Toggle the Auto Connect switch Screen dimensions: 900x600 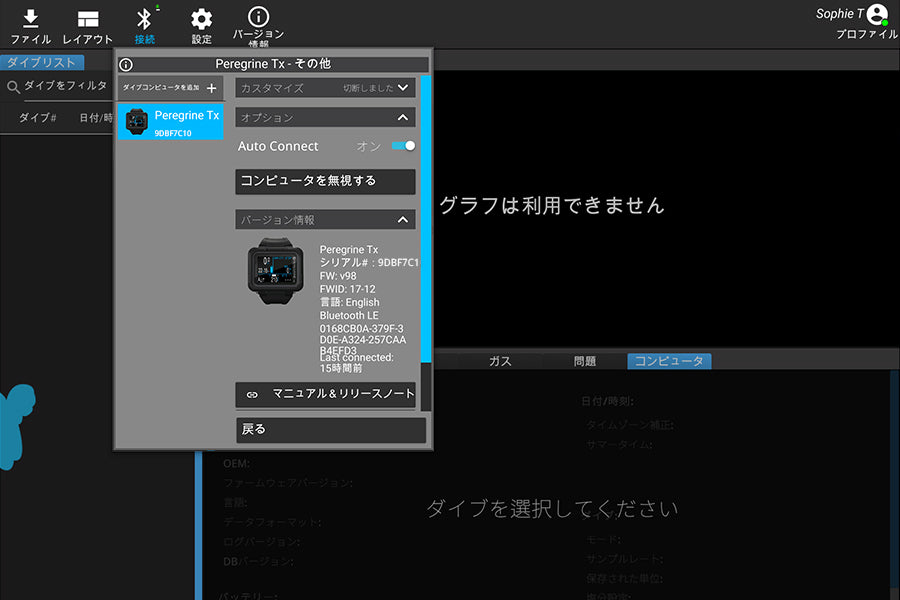coord(403,146)
